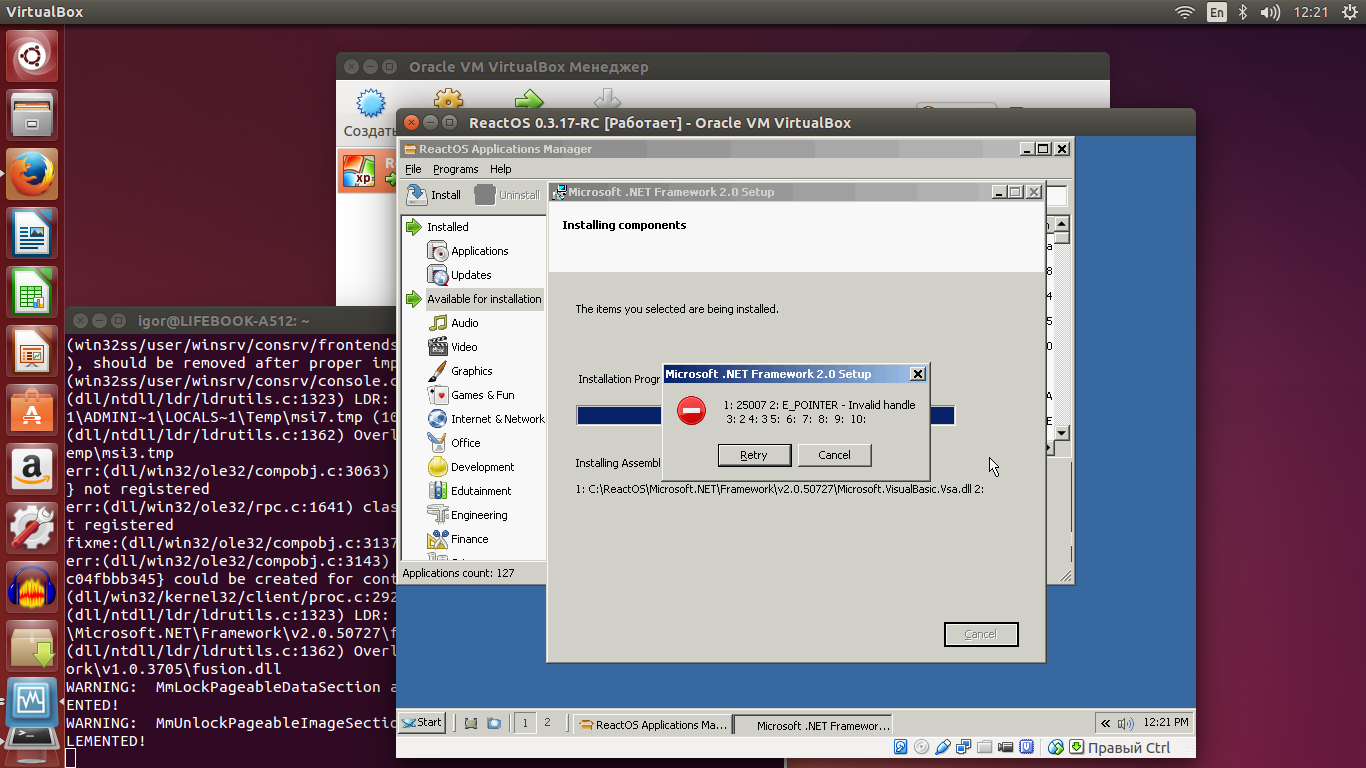Open LibreOffice Writer from the launcher

click(33, 233)
